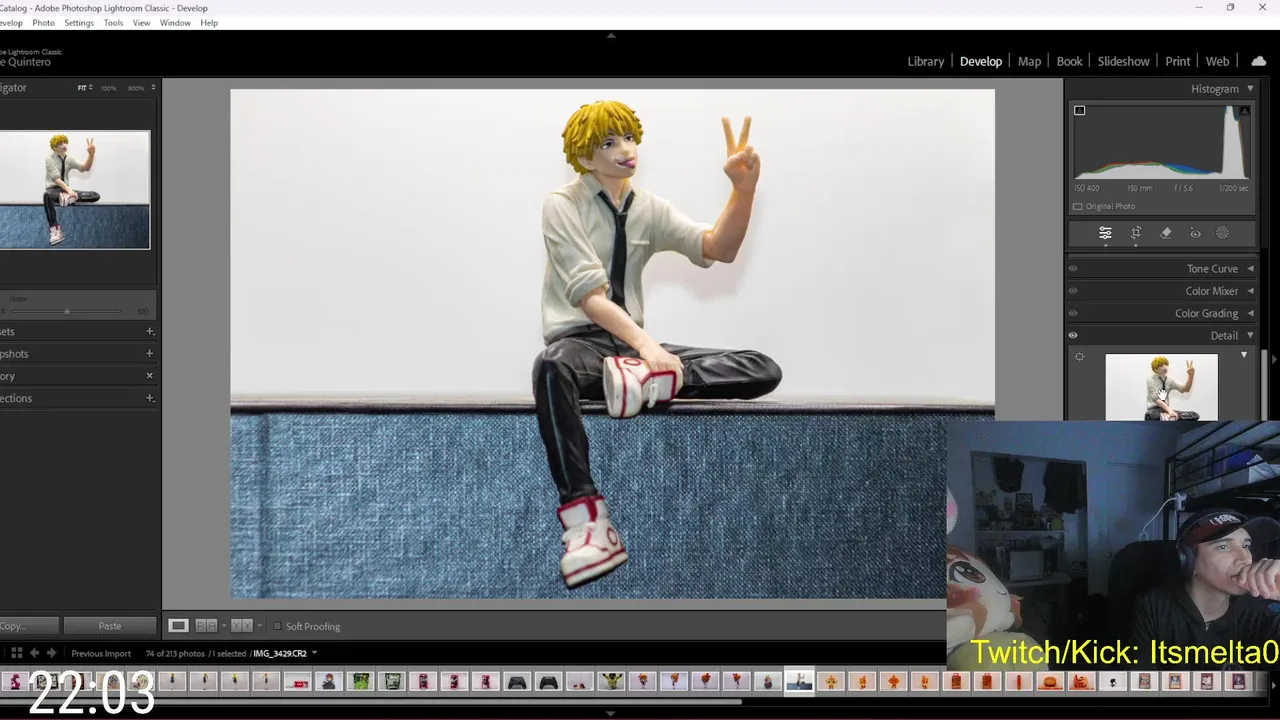This screenshot has height=720, width=1280.
Task: Toggle shadow clipping indicator in histogram
Action: point(1079,110)
